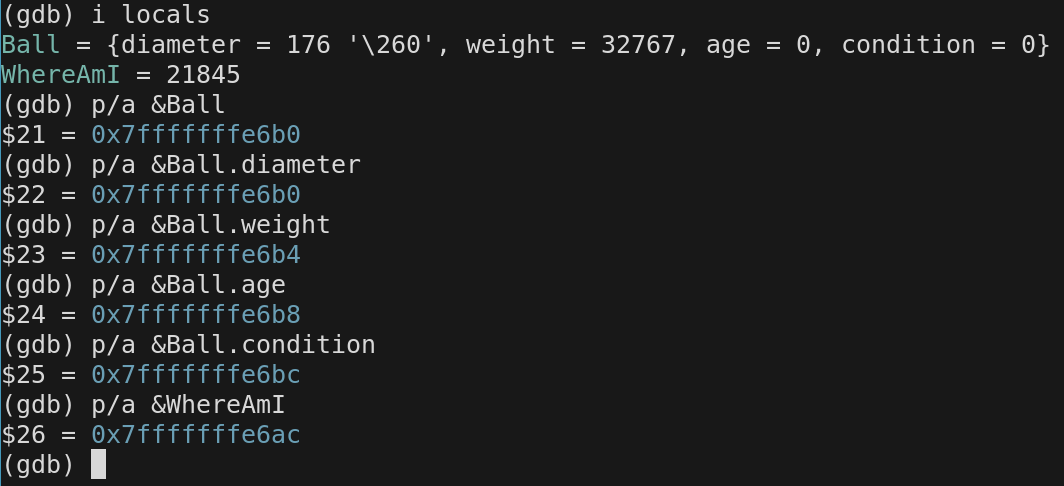Screen dimensions: 1064x486
Task: Click the $26 result label
Action: click(x=23, y=435)
